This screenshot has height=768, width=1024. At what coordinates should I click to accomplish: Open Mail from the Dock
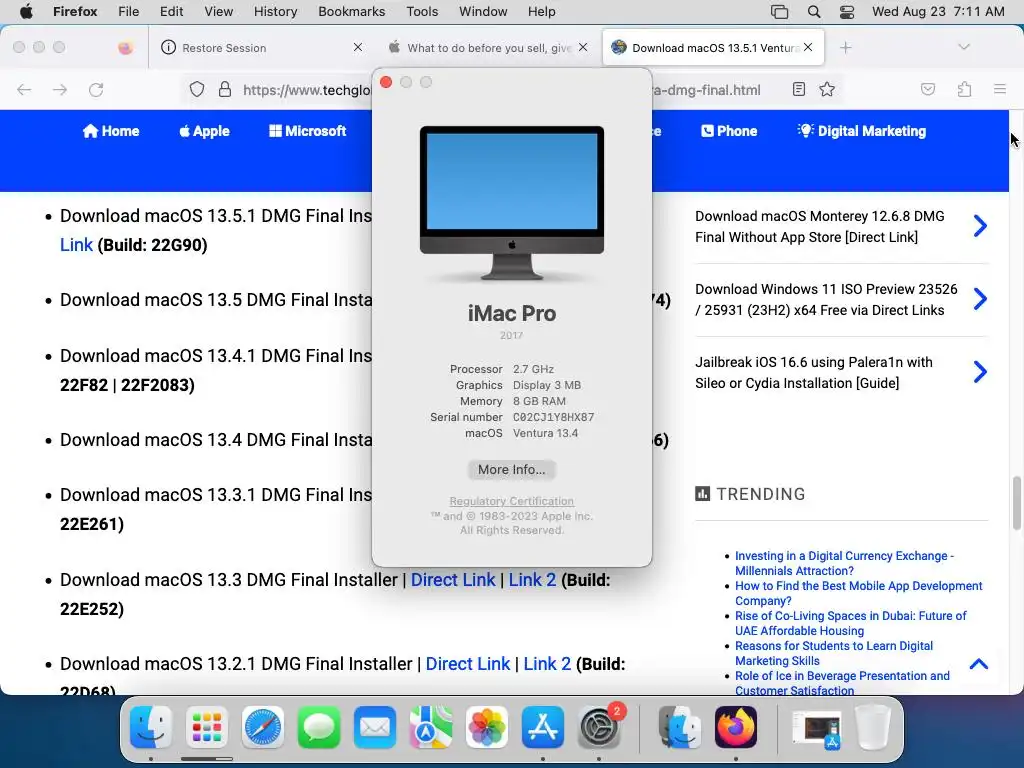tap(375, 727)
